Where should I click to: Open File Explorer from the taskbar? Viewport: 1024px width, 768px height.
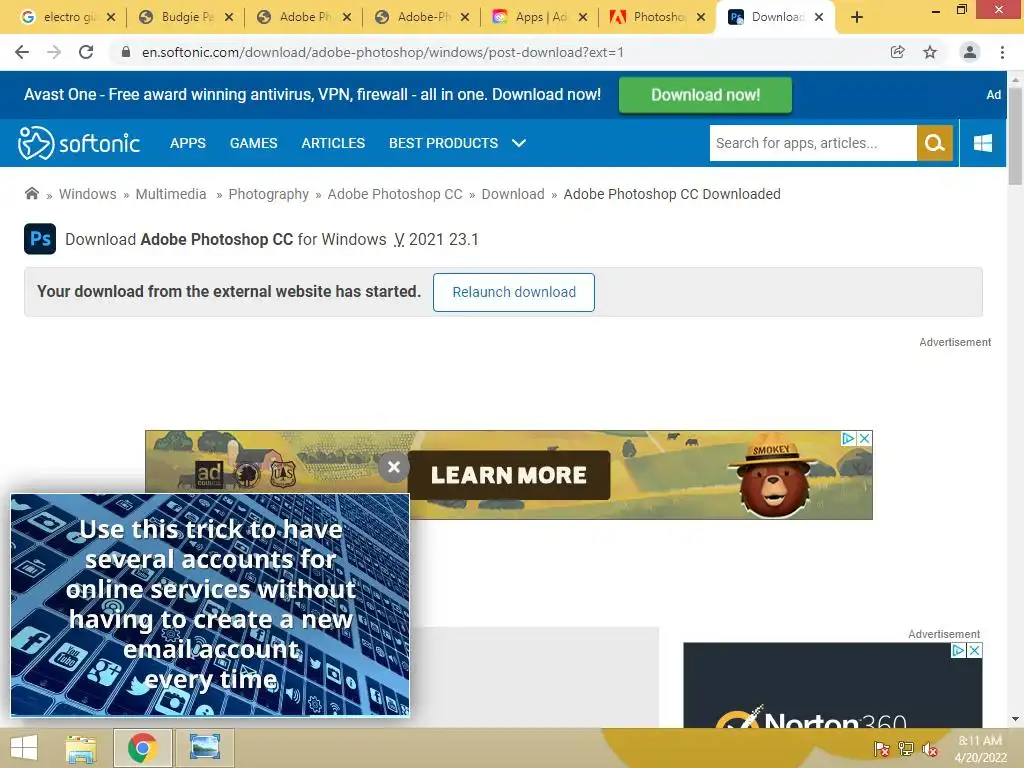click(x=81, y=748)
